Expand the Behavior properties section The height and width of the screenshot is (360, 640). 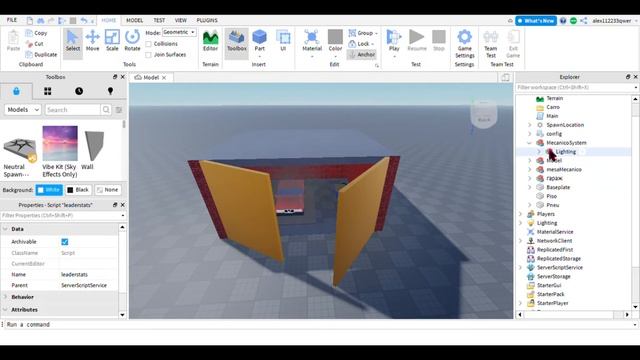(x=5, y=297)
